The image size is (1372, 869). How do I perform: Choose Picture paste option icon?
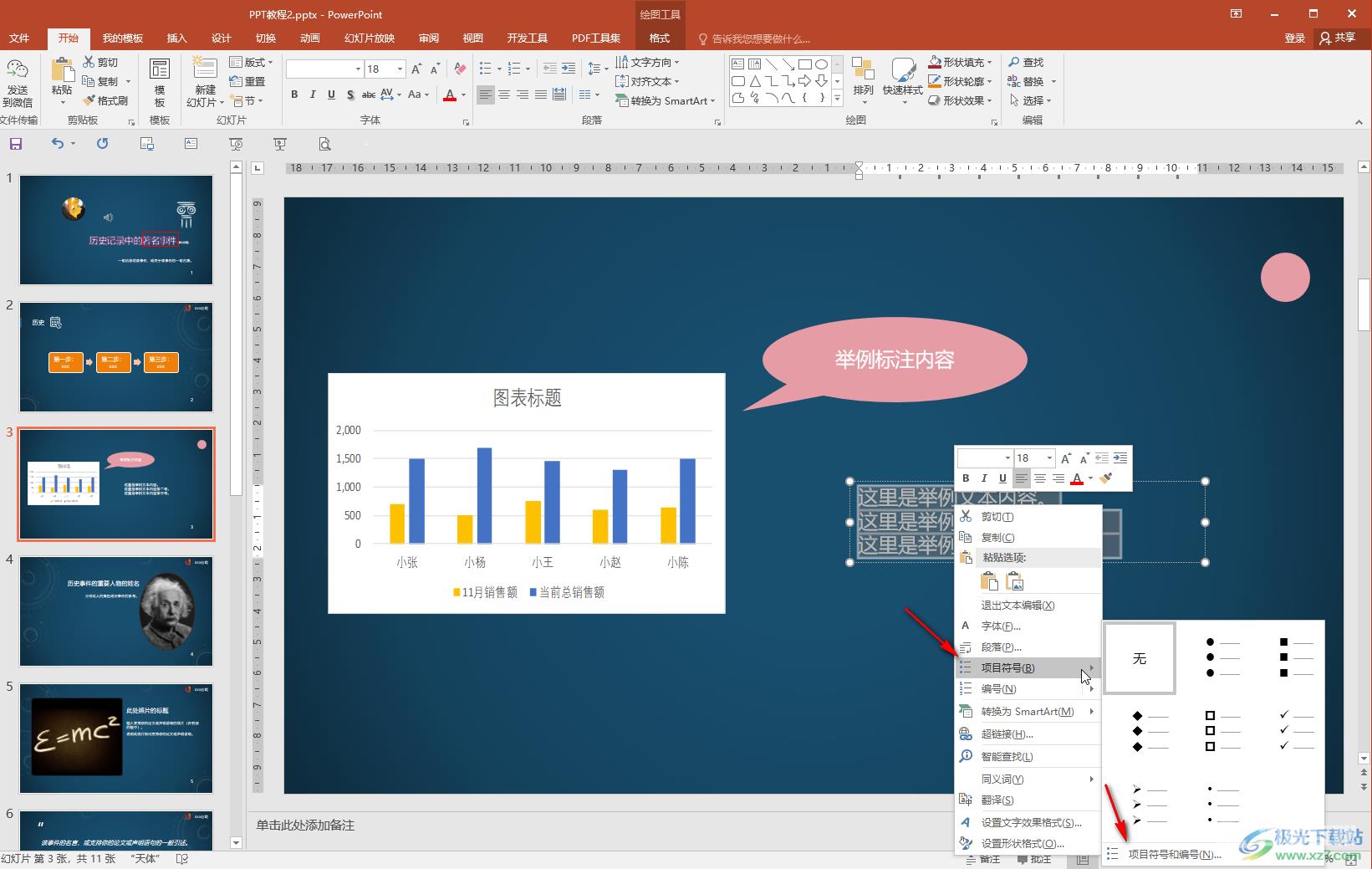point(1015,581)
